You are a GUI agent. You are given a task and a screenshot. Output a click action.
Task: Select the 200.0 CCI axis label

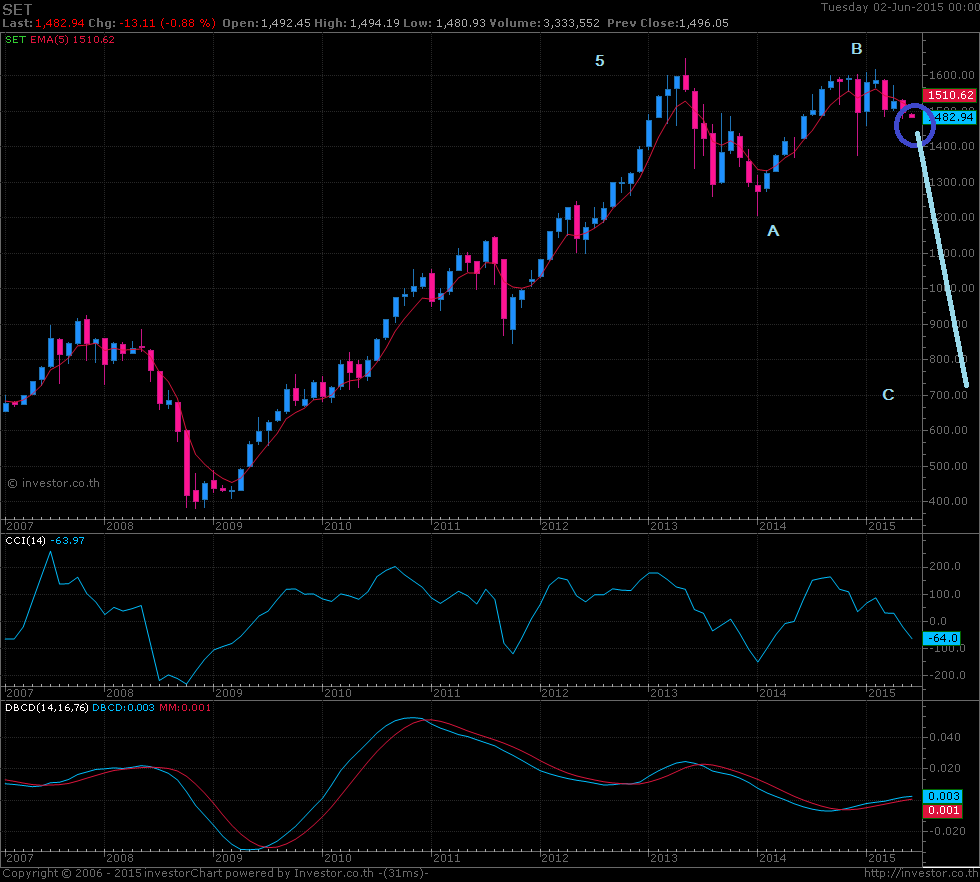click(x=945, y=566)
